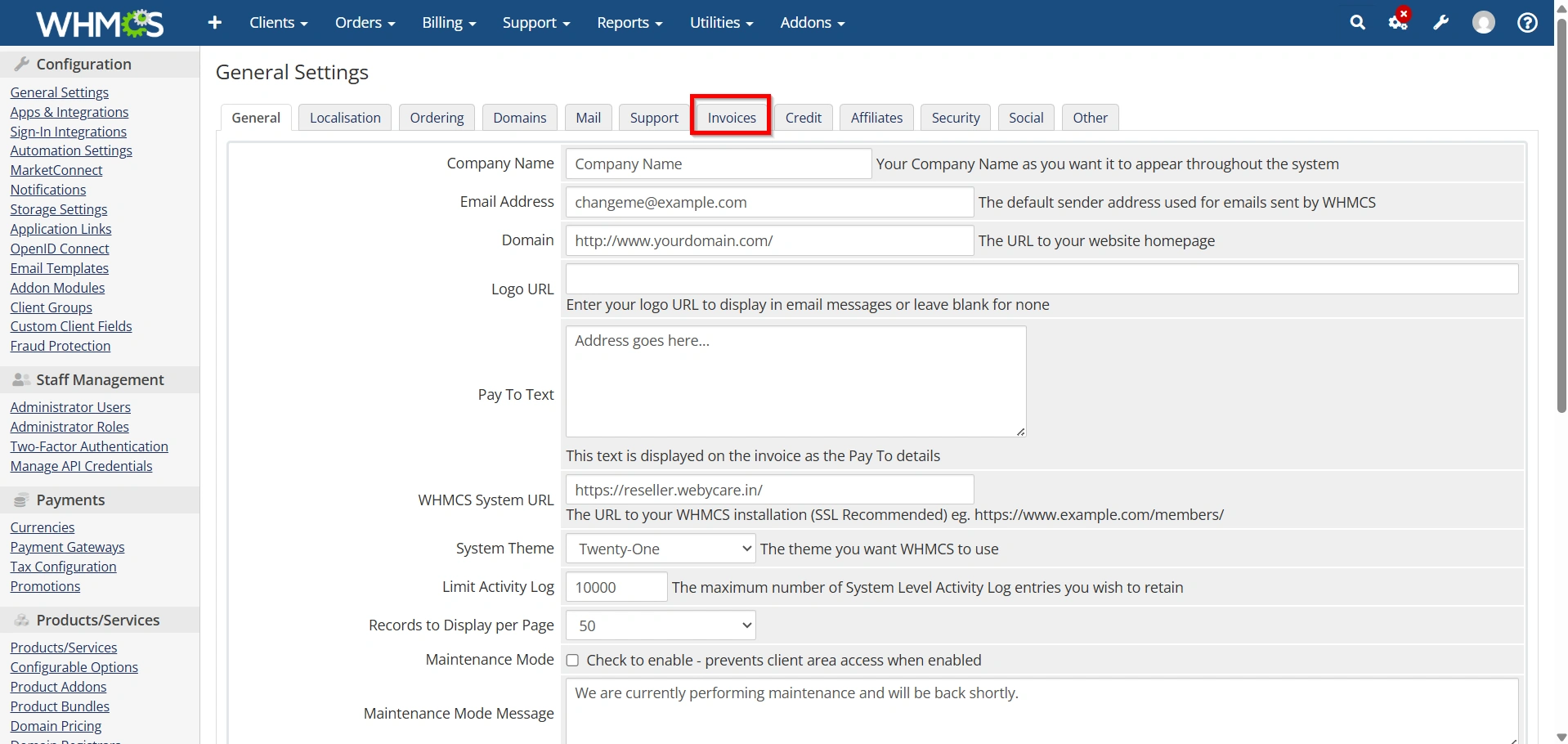The width and height of the screenshot is (1568, 744).
Task: Open the search icon in header
Action: click(1358, 23)
